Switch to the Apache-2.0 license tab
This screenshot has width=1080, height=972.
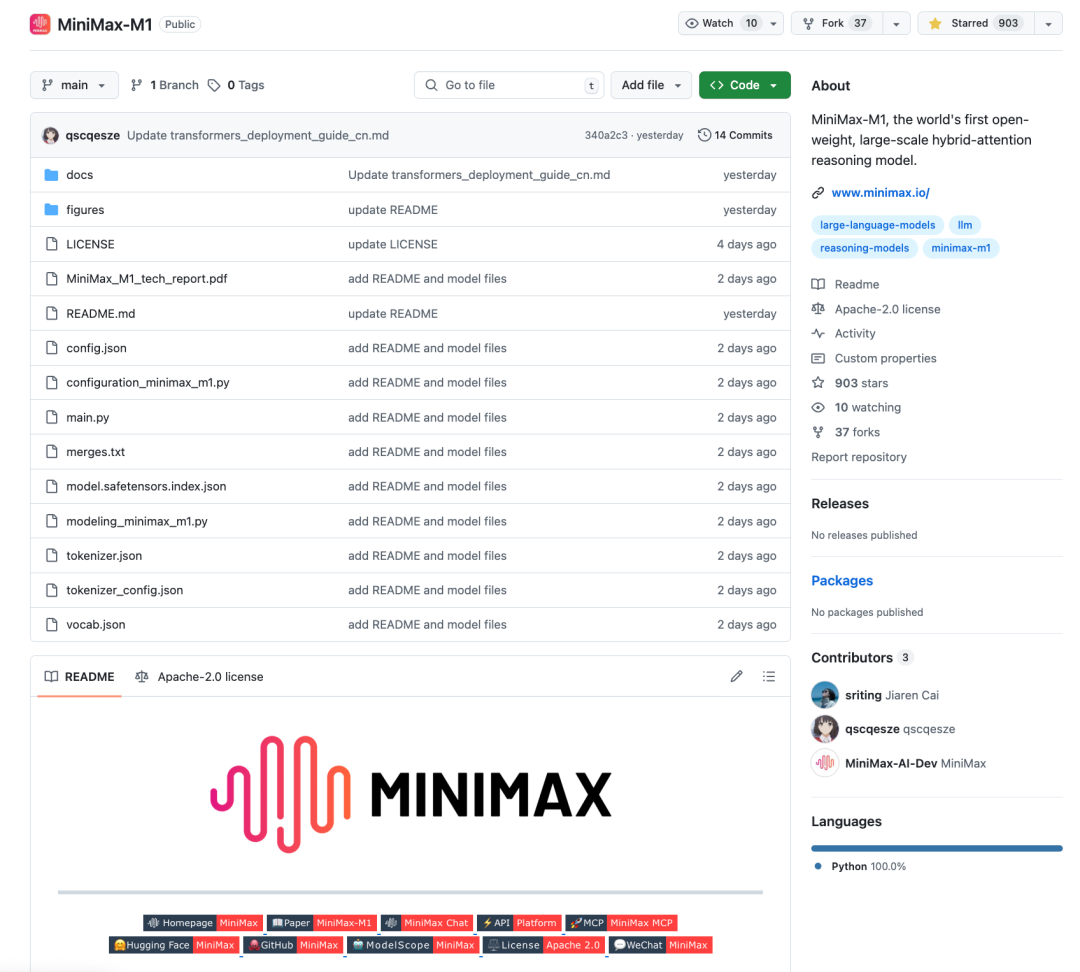(x=200, y=677)
